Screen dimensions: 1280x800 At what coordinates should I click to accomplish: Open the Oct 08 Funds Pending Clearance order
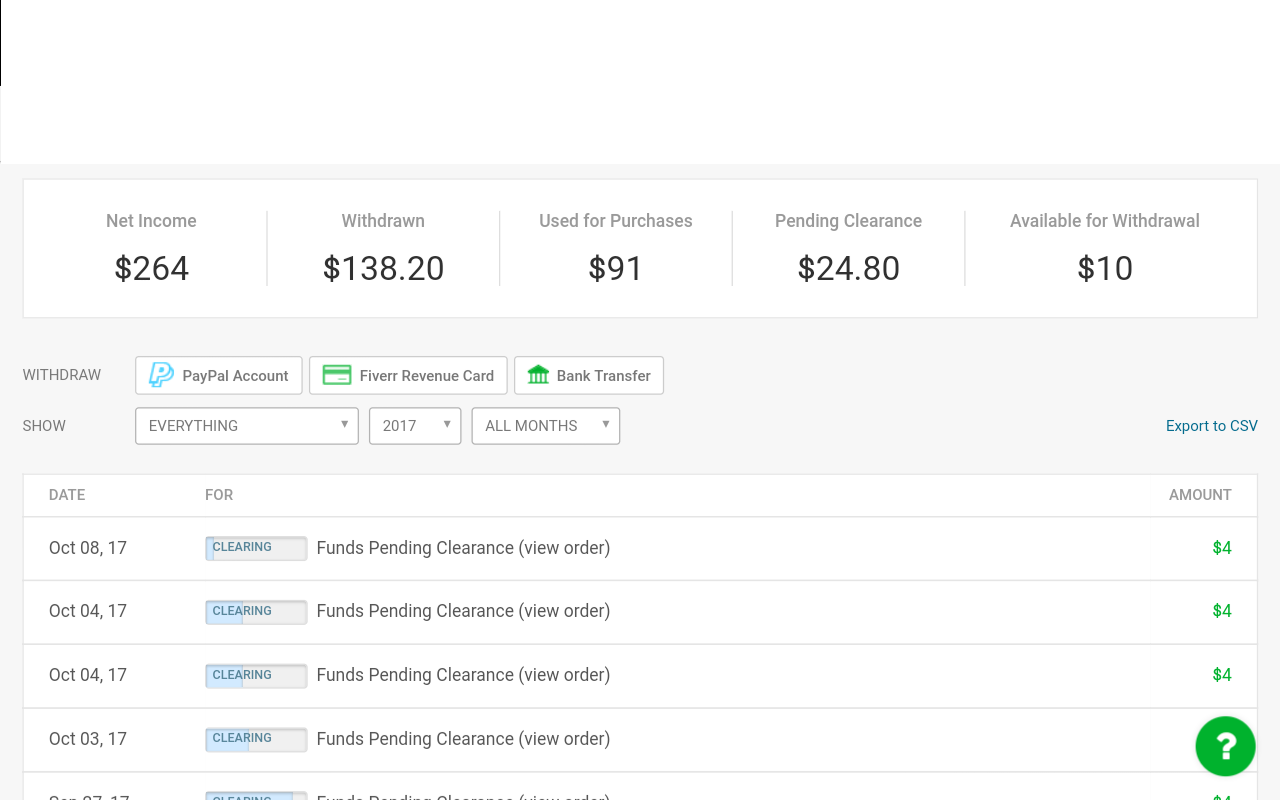click(564, 548)
